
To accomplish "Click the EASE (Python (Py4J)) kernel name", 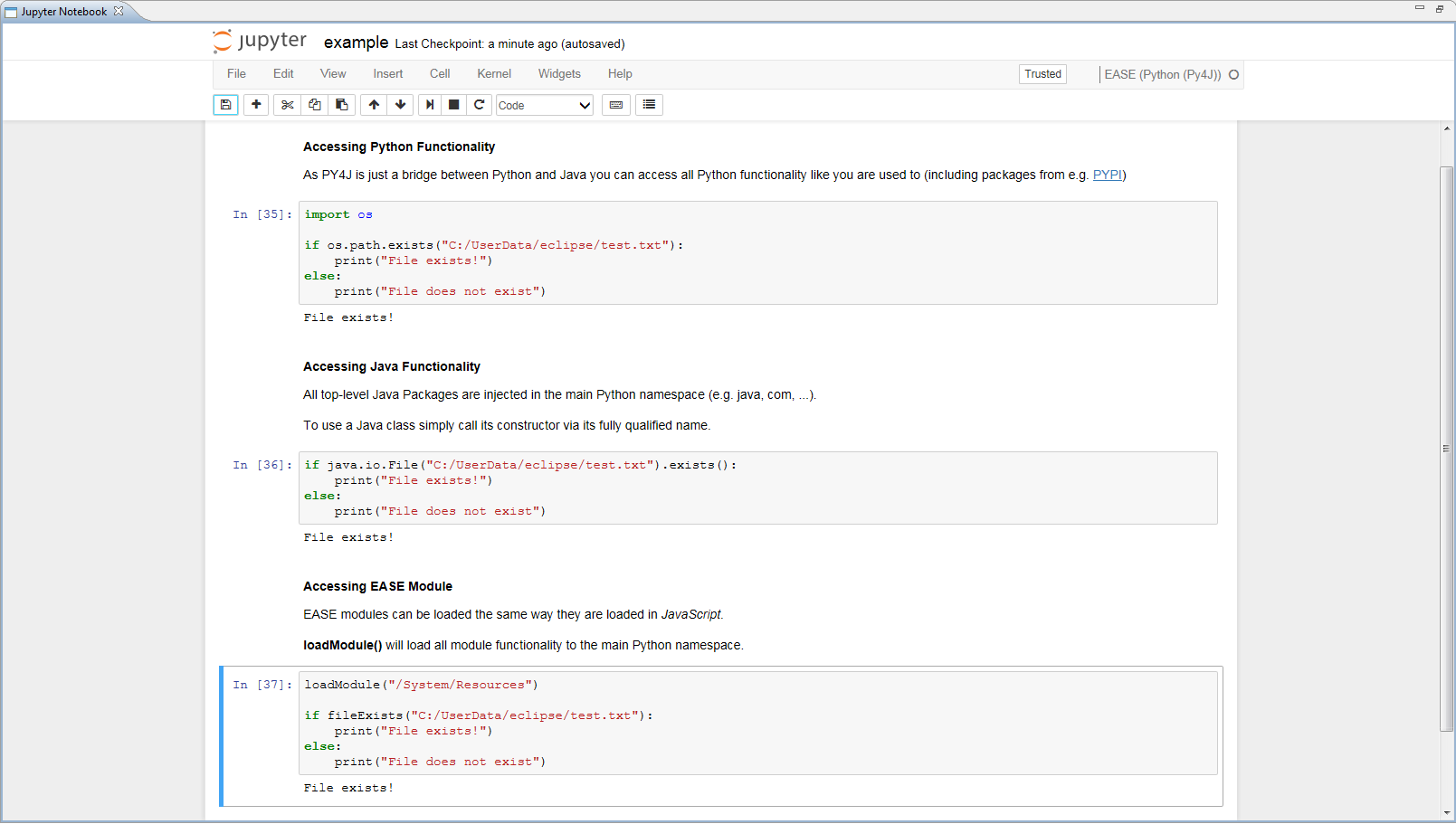I will tap(1162, 74).
